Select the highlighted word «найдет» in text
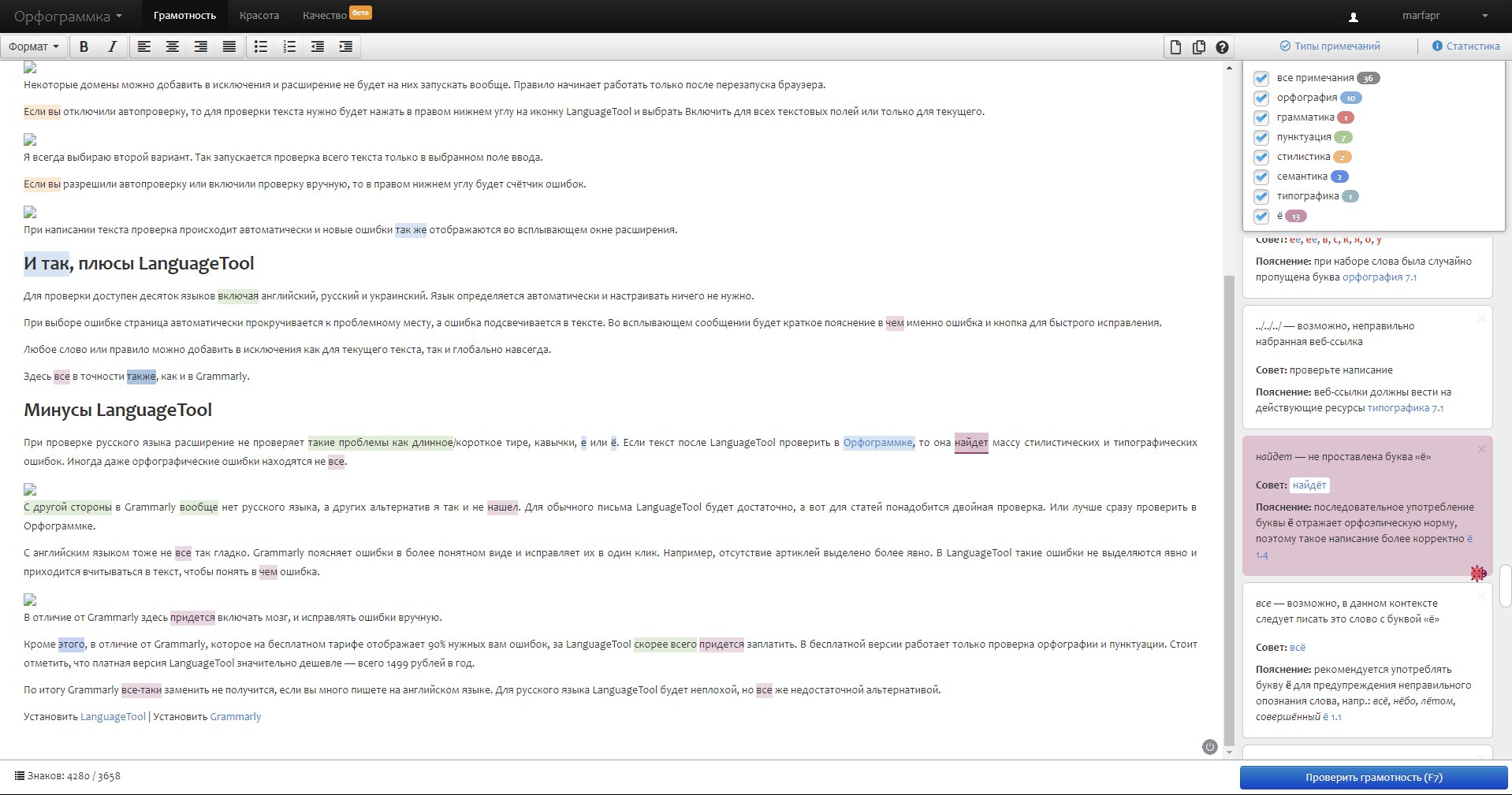This screenshot has height=795, width=1512. coord(971,443)
